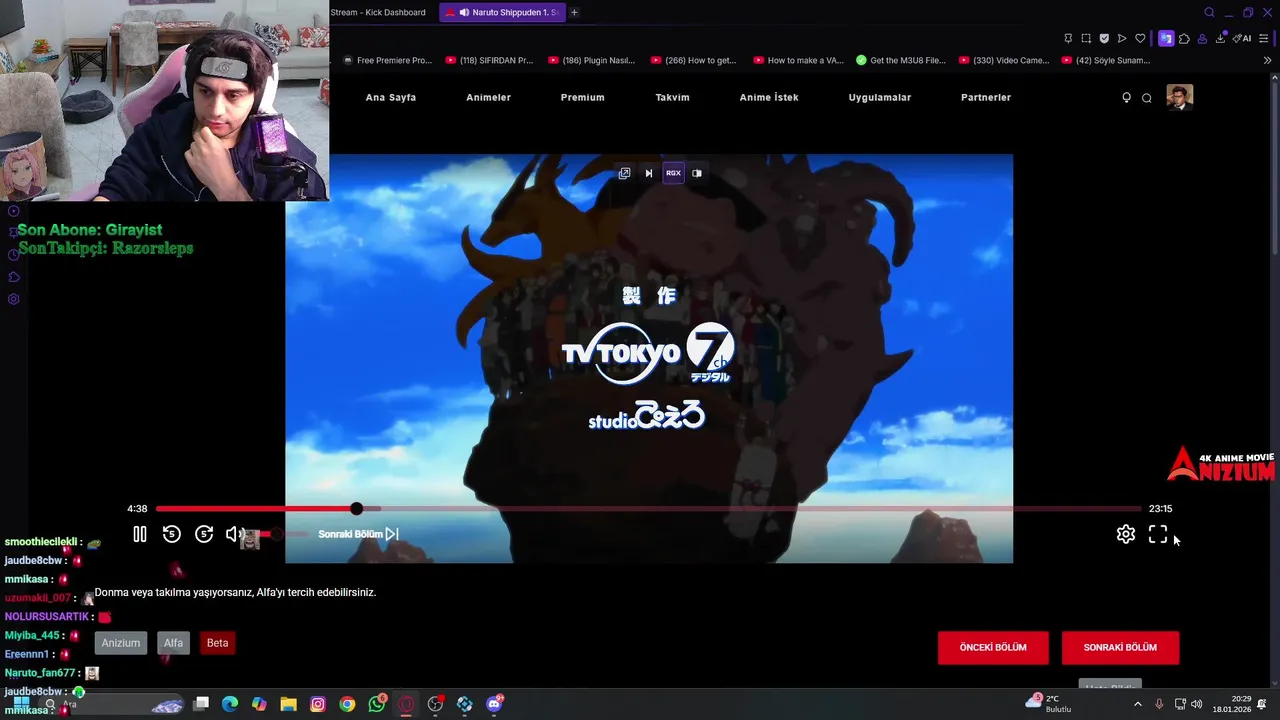Open the How to get... bookmark
Screen dimensions: 1280x720
point(694,60)
